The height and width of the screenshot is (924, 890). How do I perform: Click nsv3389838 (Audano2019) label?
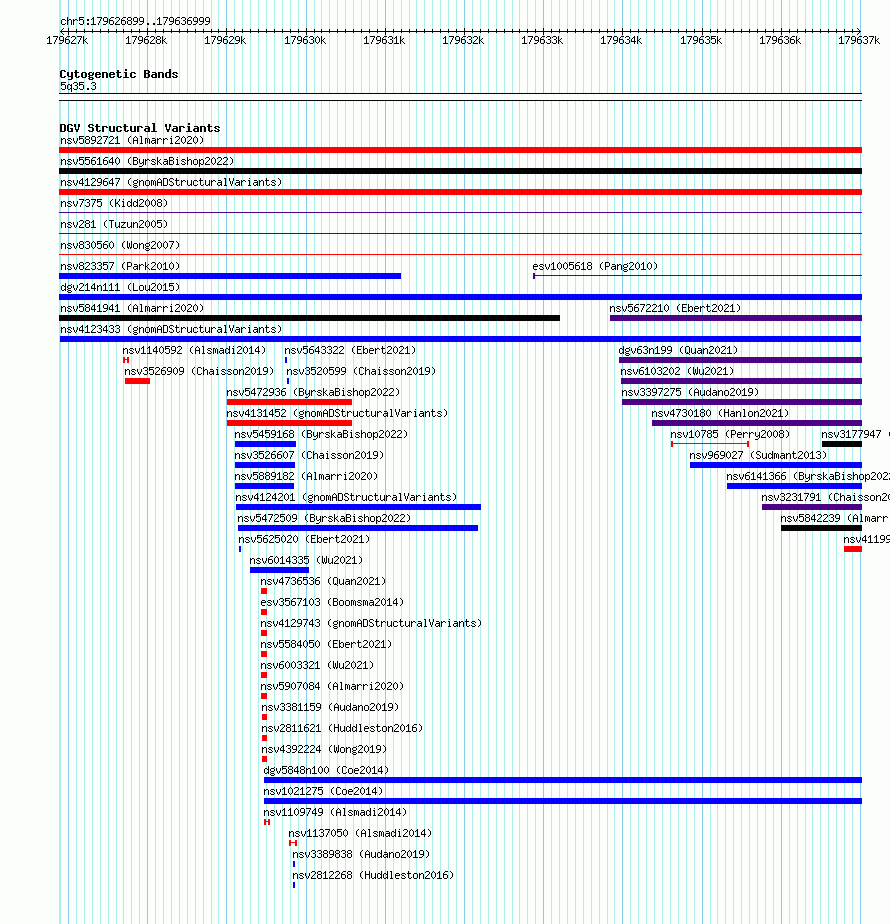pyautogui.click(x=361, y=854)
